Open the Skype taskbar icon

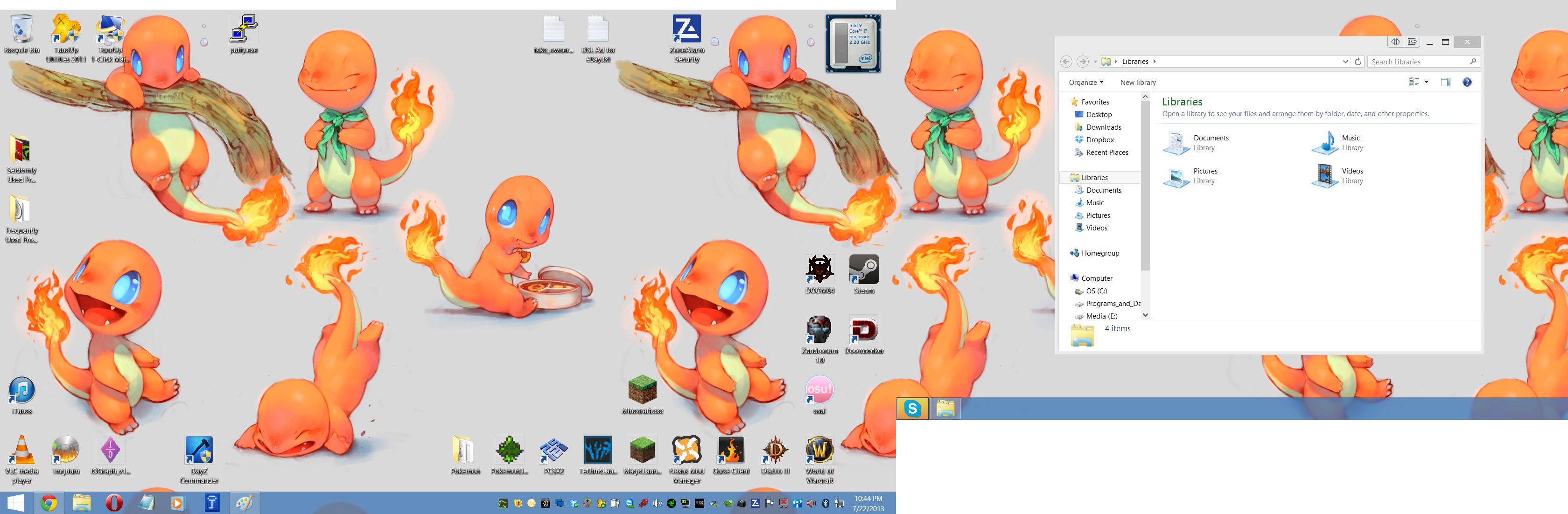(912, 409)
